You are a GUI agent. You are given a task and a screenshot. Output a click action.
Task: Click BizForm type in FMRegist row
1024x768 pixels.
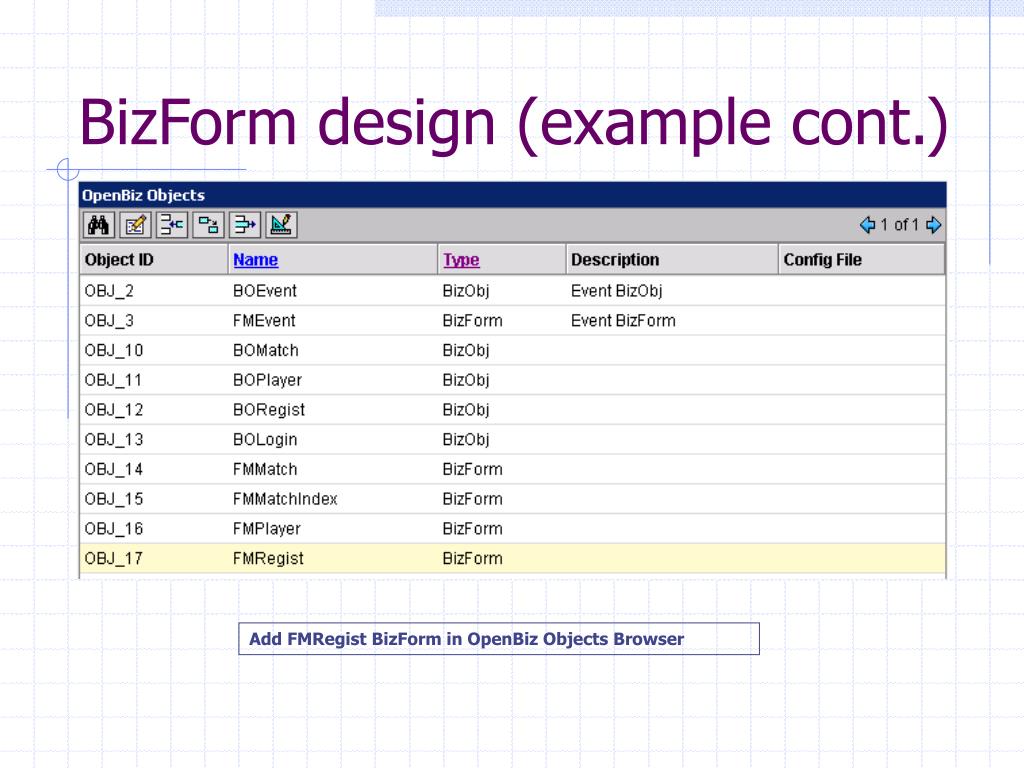[x=472, y=558]
